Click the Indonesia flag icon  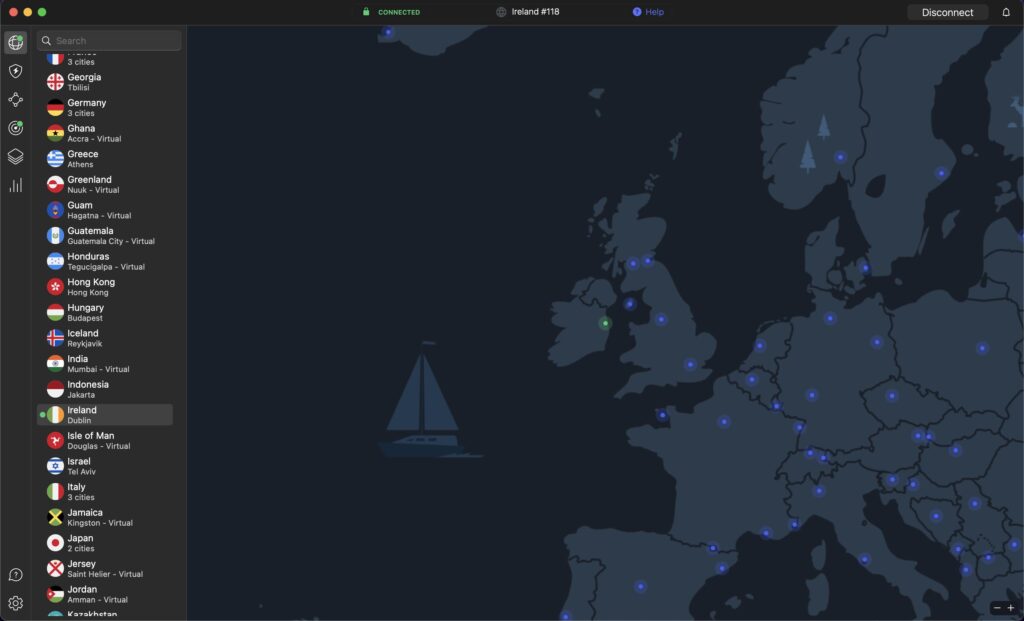[x=56, y=389]
